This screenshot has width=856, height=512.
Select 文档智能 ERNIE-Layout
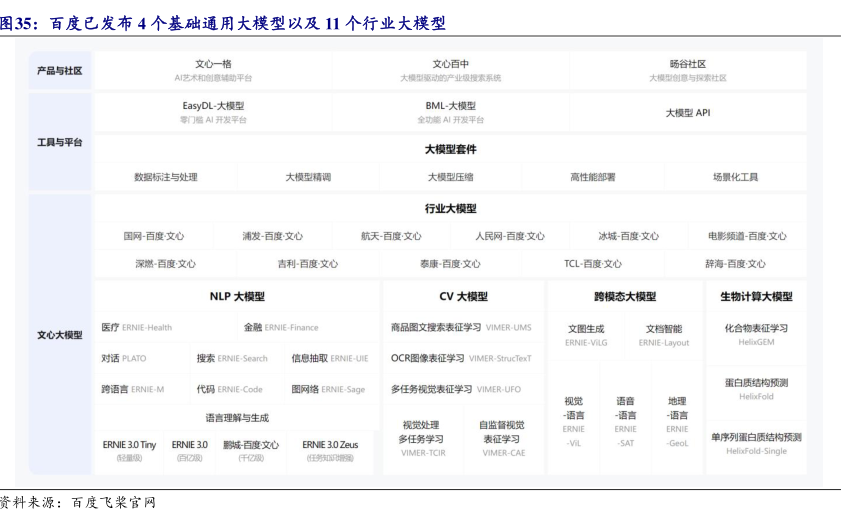664,335
